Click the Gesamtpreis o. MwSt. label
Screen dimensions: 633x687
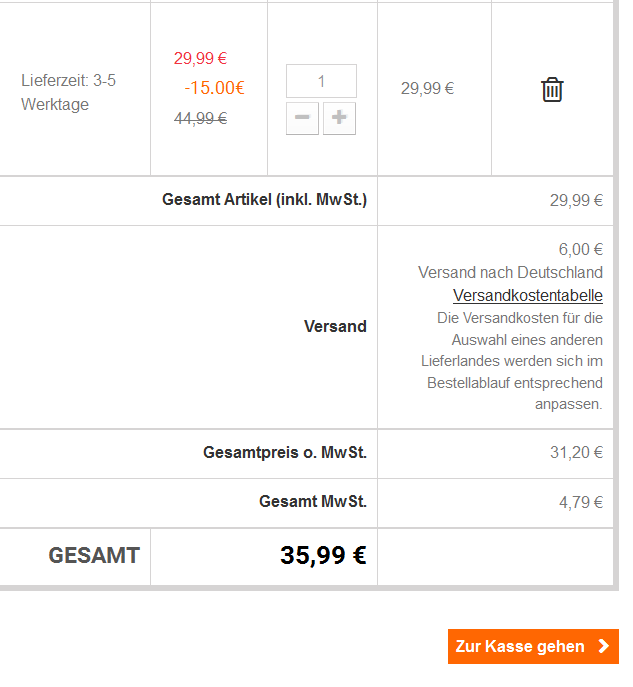click(x=285, y=453)
